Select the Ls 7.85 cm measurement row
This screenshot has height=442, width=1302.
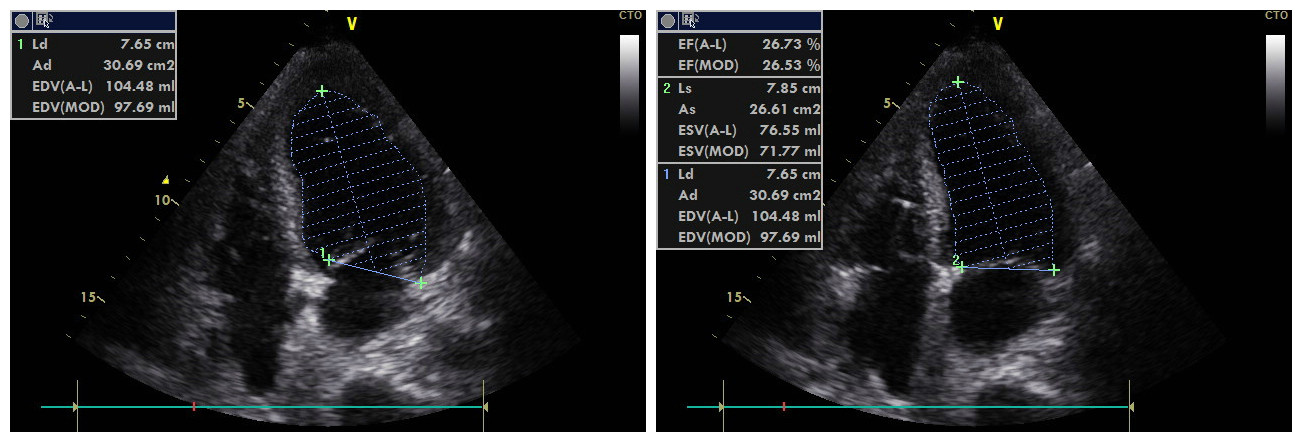(x=740, y=88)
